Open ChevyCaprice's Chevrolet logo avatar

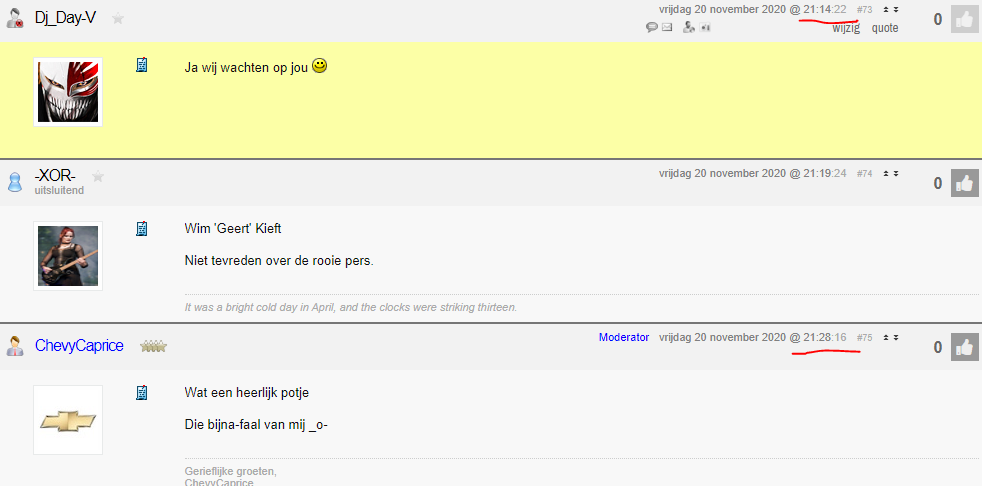click(68, 420)
